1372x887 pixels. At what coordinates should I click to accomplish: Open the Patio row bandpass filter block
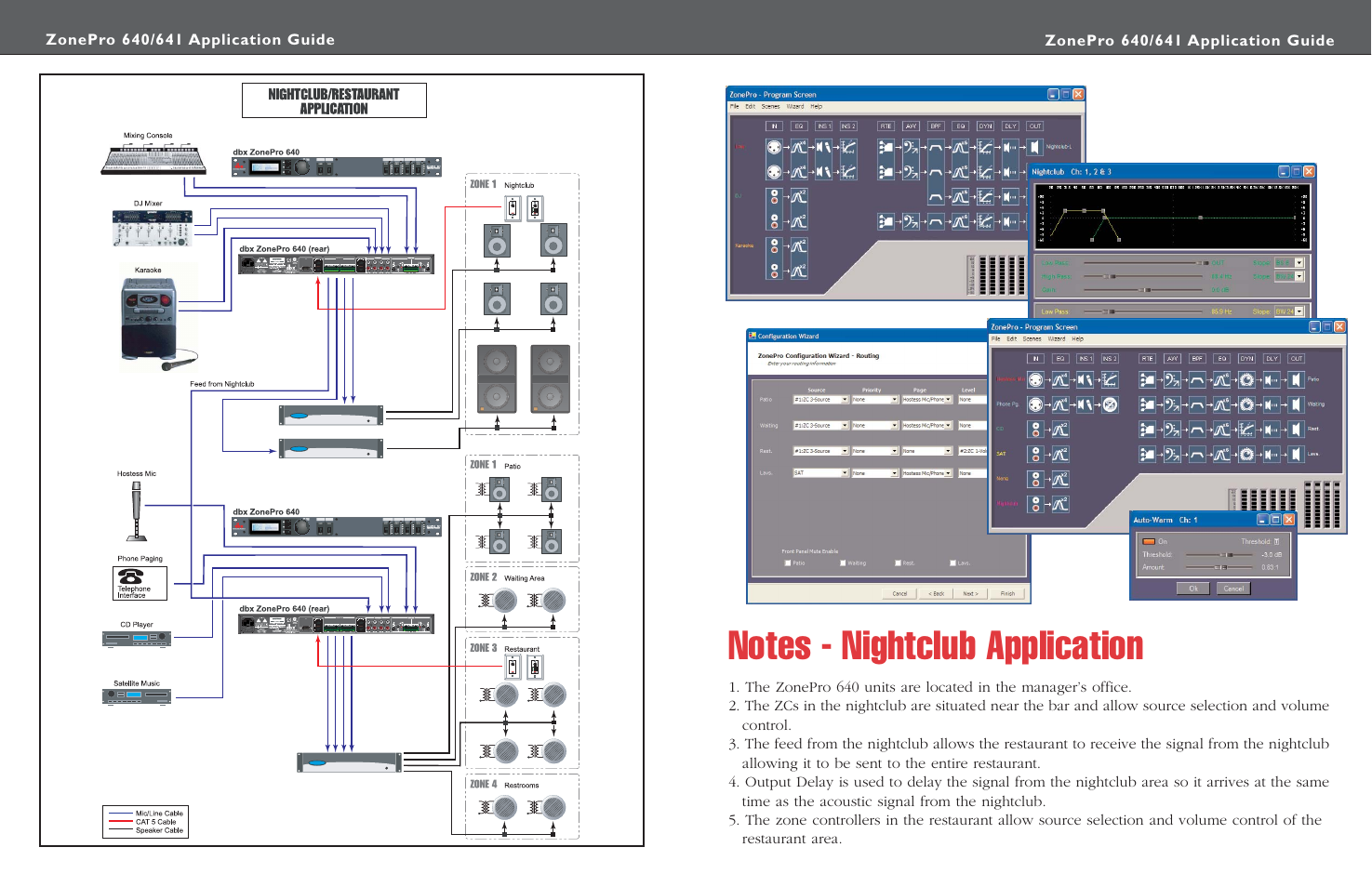pyautogui.click(x=1197, y=379)
